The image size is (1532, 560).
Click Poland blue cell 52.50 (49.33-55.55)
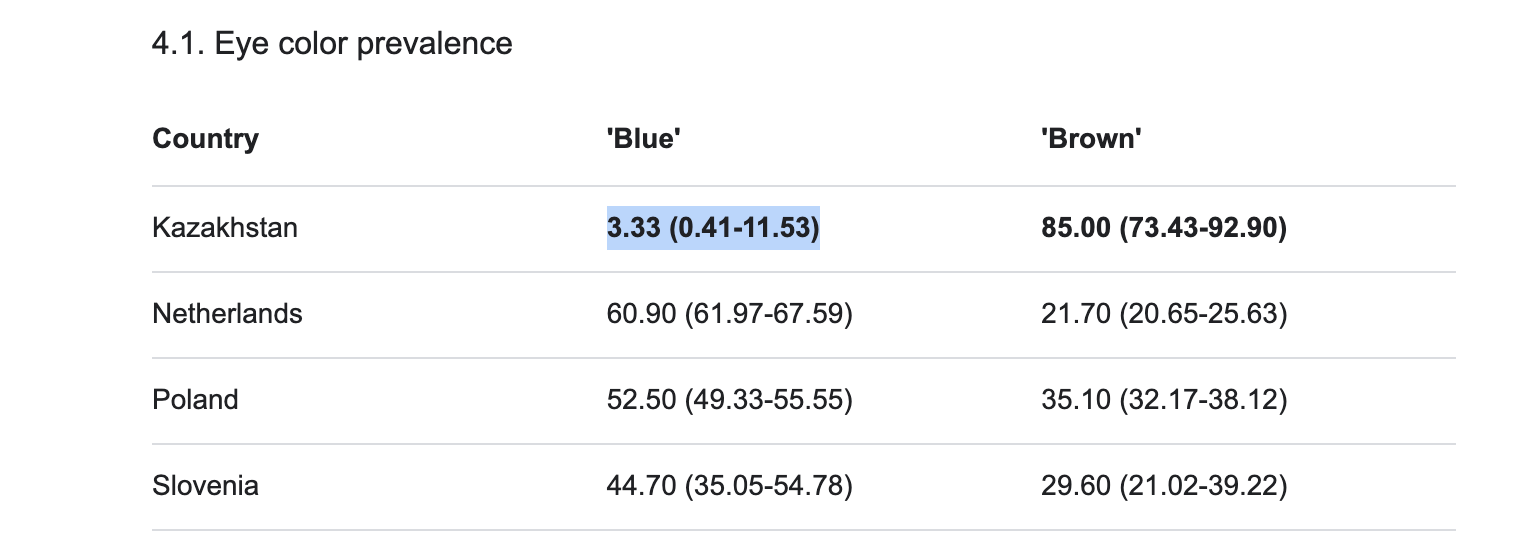(x=729, y=400)
